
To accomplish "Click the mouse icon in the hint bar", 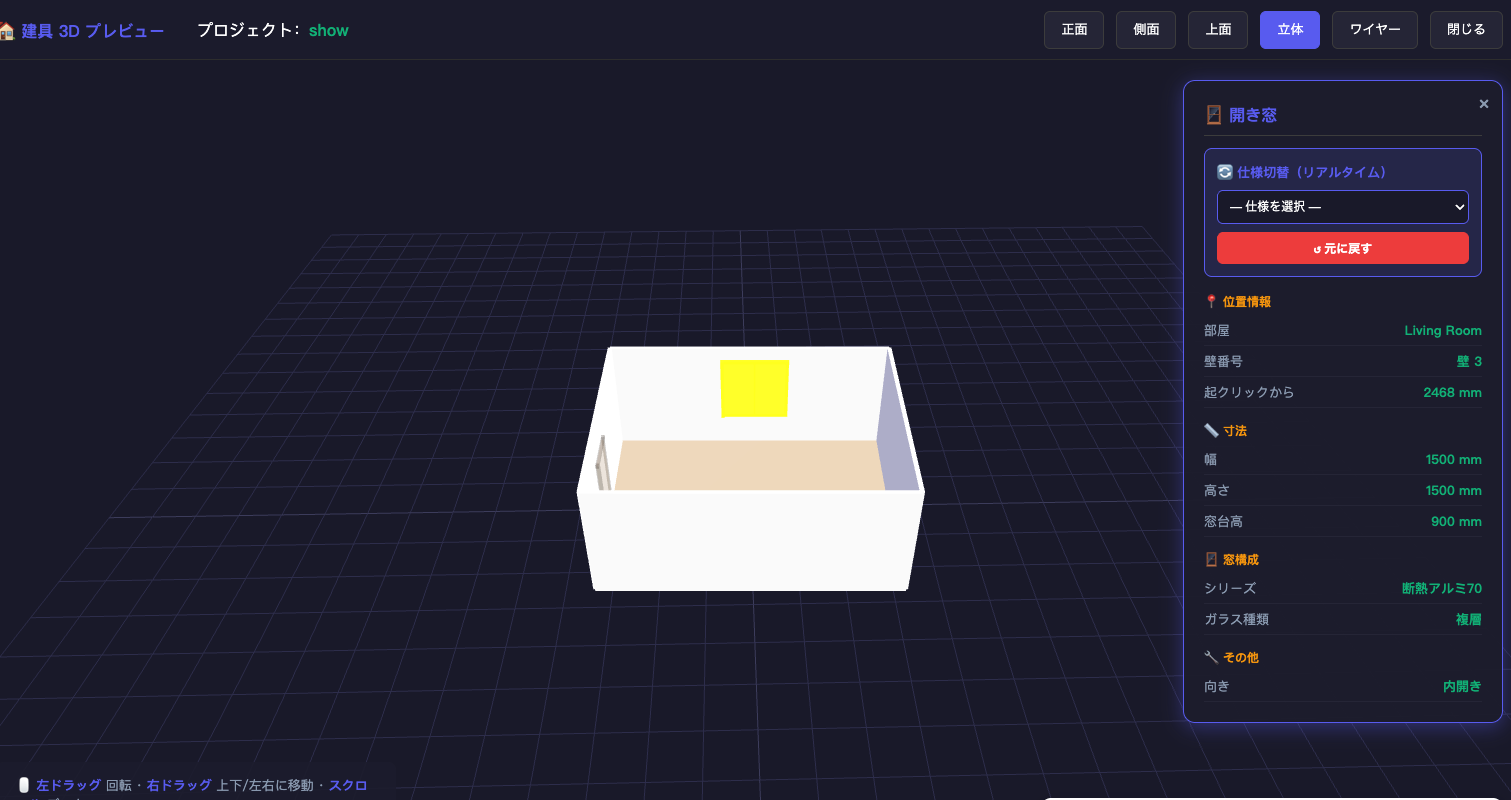I will tap(24, 786).
